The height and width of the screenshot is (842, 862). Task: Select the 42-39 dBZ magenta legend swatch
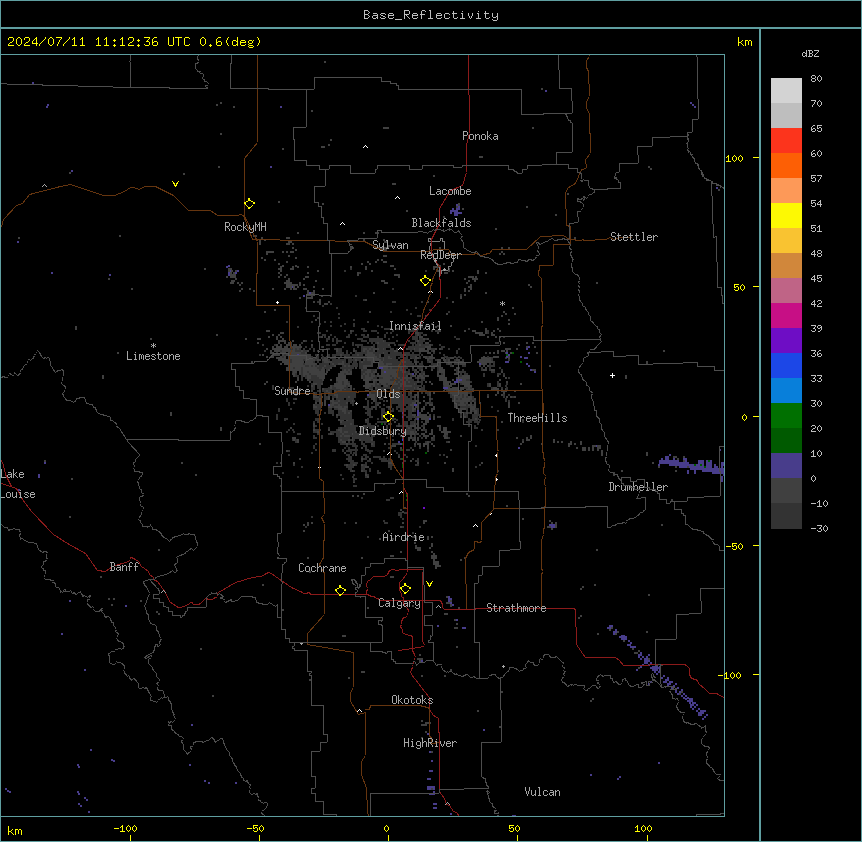(786, 315)
